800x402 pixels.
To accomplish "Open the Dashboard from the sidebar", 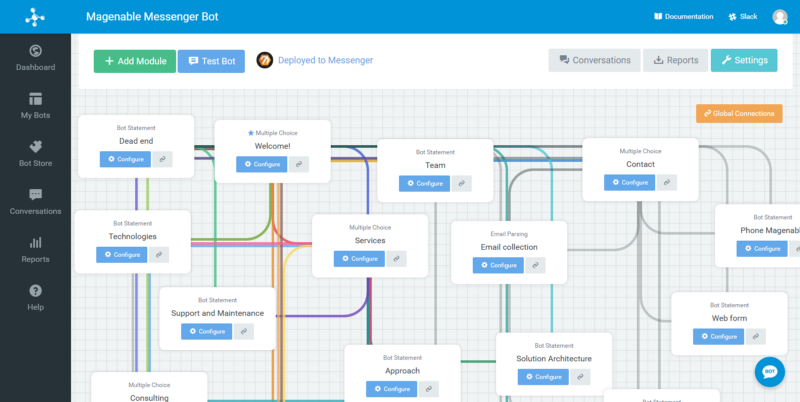I will 35,58.
